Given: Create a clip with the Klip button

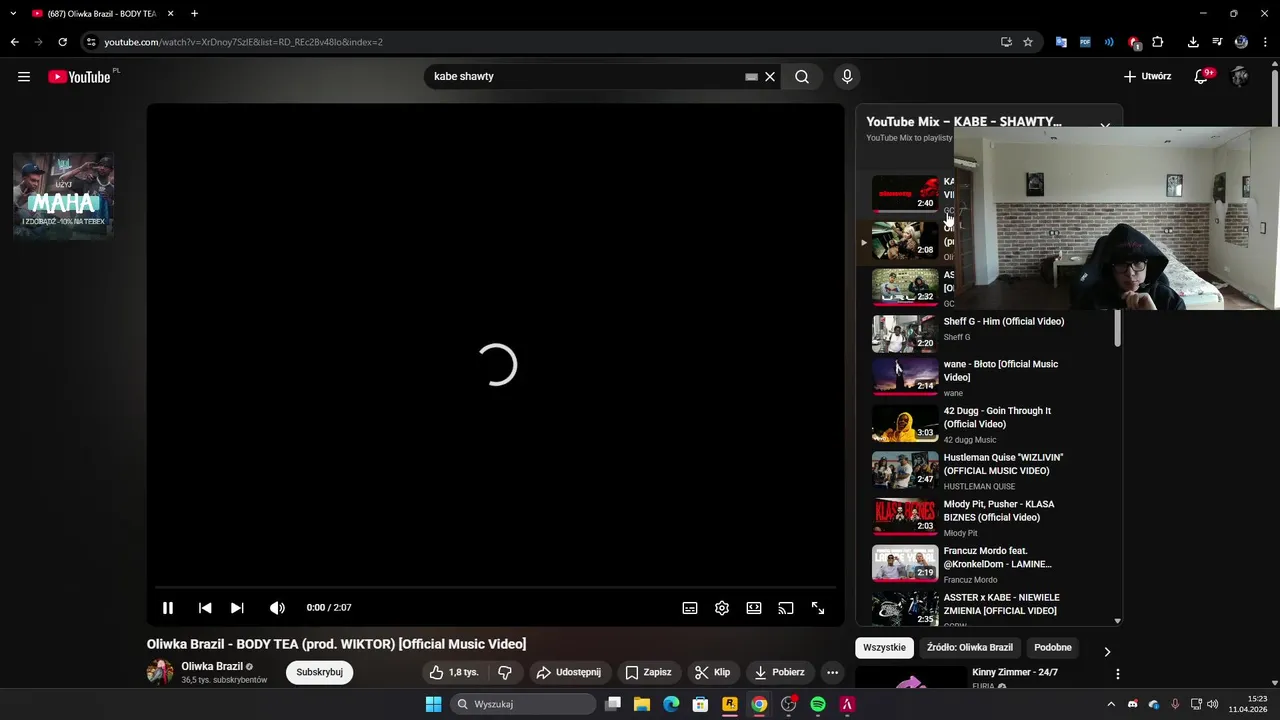Looking at the screenshot, I should tap(713, 673).
